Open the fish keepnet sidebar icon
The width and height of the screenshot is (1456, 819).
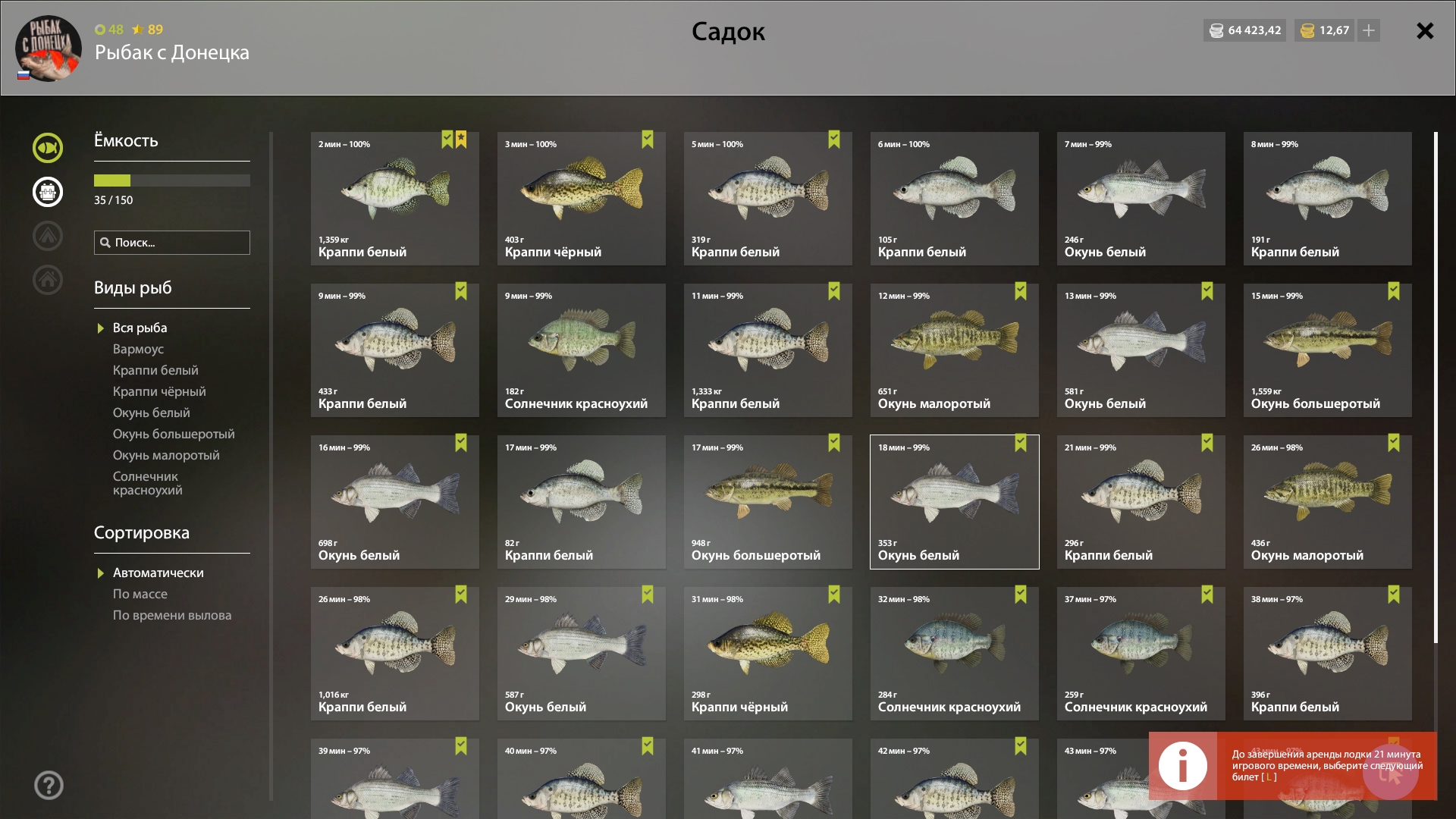[x=47, y=148]
